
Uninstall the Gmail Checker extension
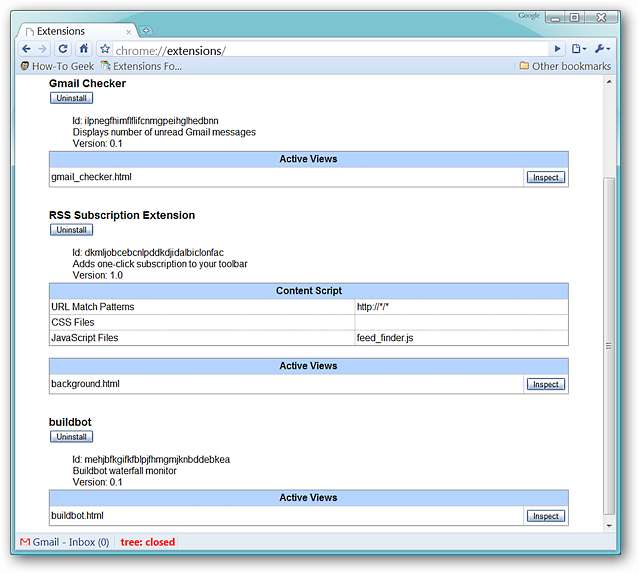tap(71, 98)
